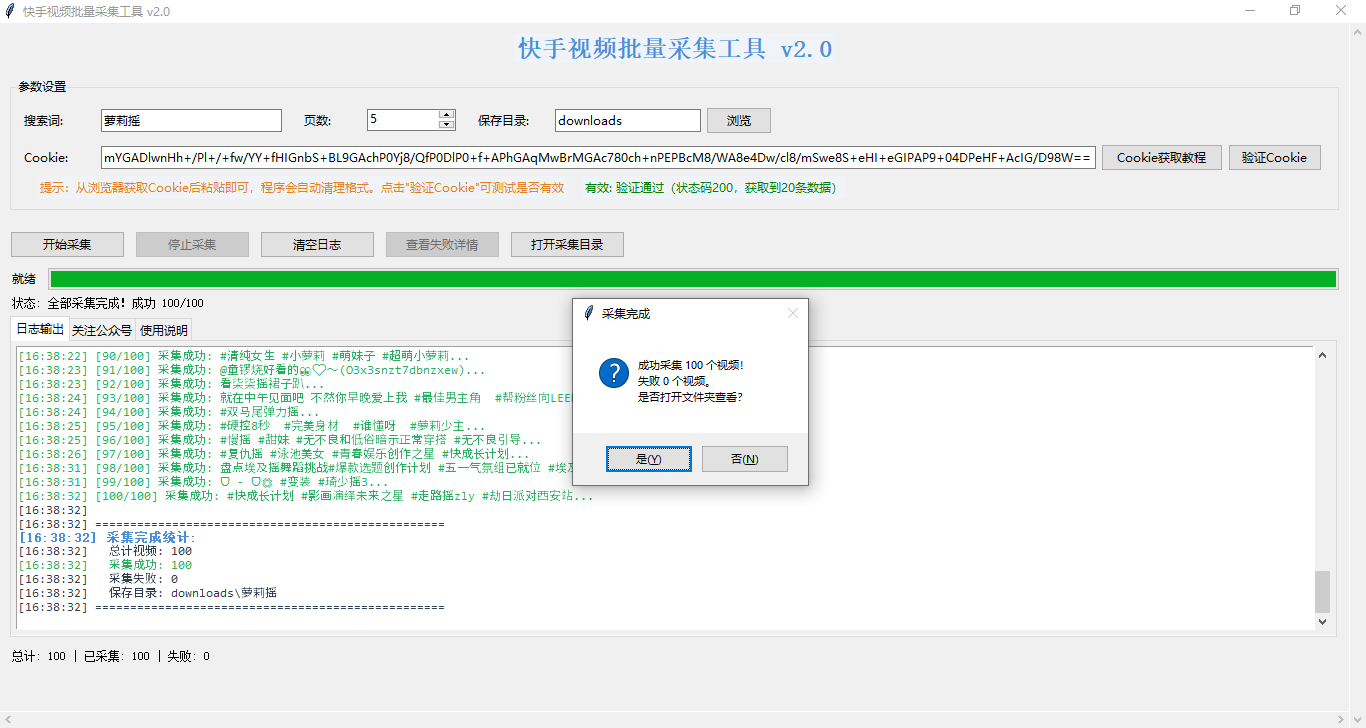The image size is (1366, 728).
Task: Switch to the 使用说明 tab
Action: pos(163,330)
